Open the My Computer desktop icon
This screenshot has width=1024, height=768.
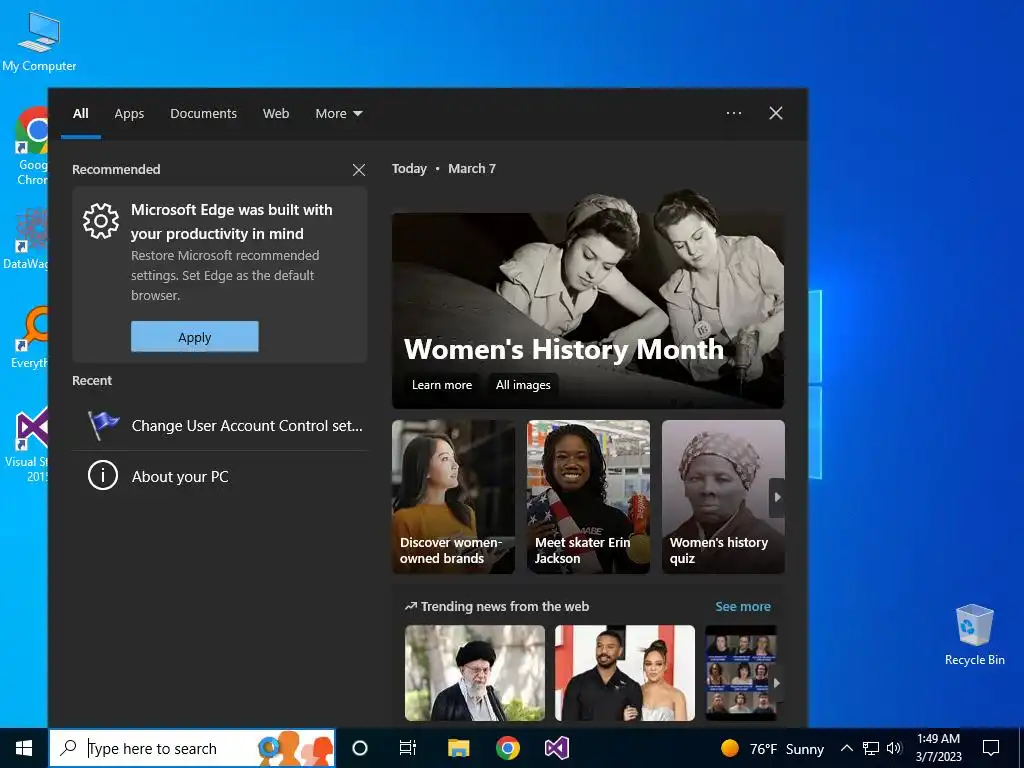(39, 42)
